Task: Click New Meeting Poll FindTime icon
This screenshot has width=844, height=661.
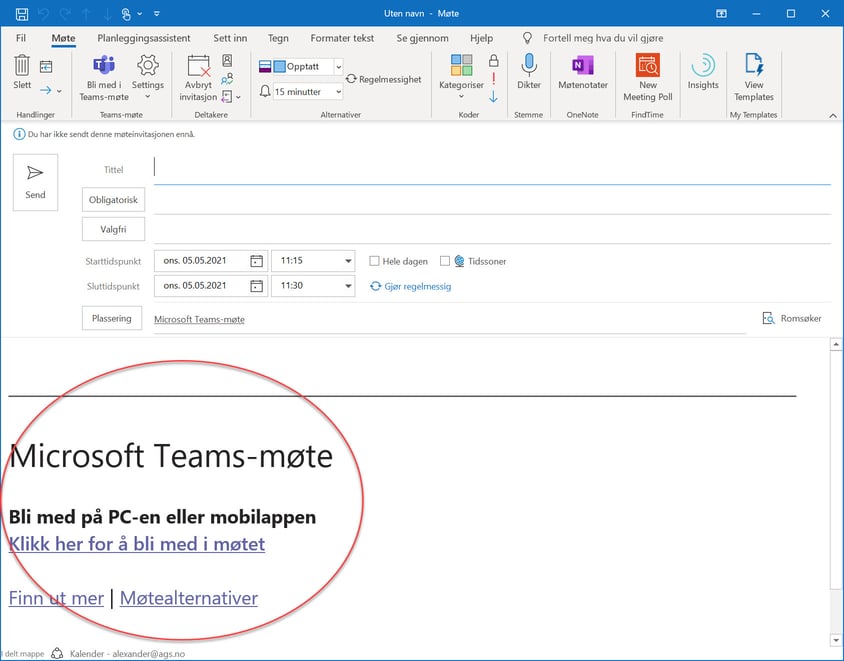Action: (x=648, y=65)
